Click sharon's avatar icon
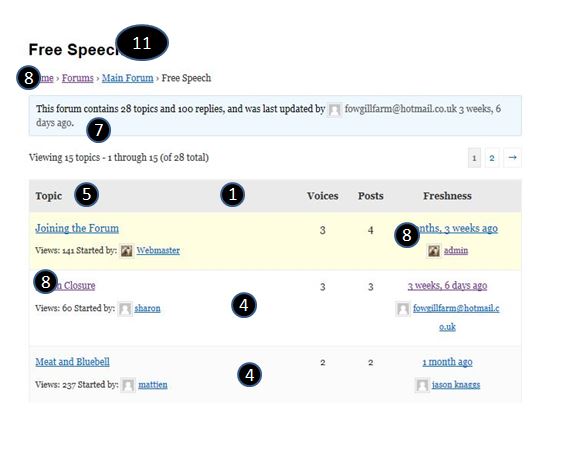561x454 pixels. [x=125, y=308]
